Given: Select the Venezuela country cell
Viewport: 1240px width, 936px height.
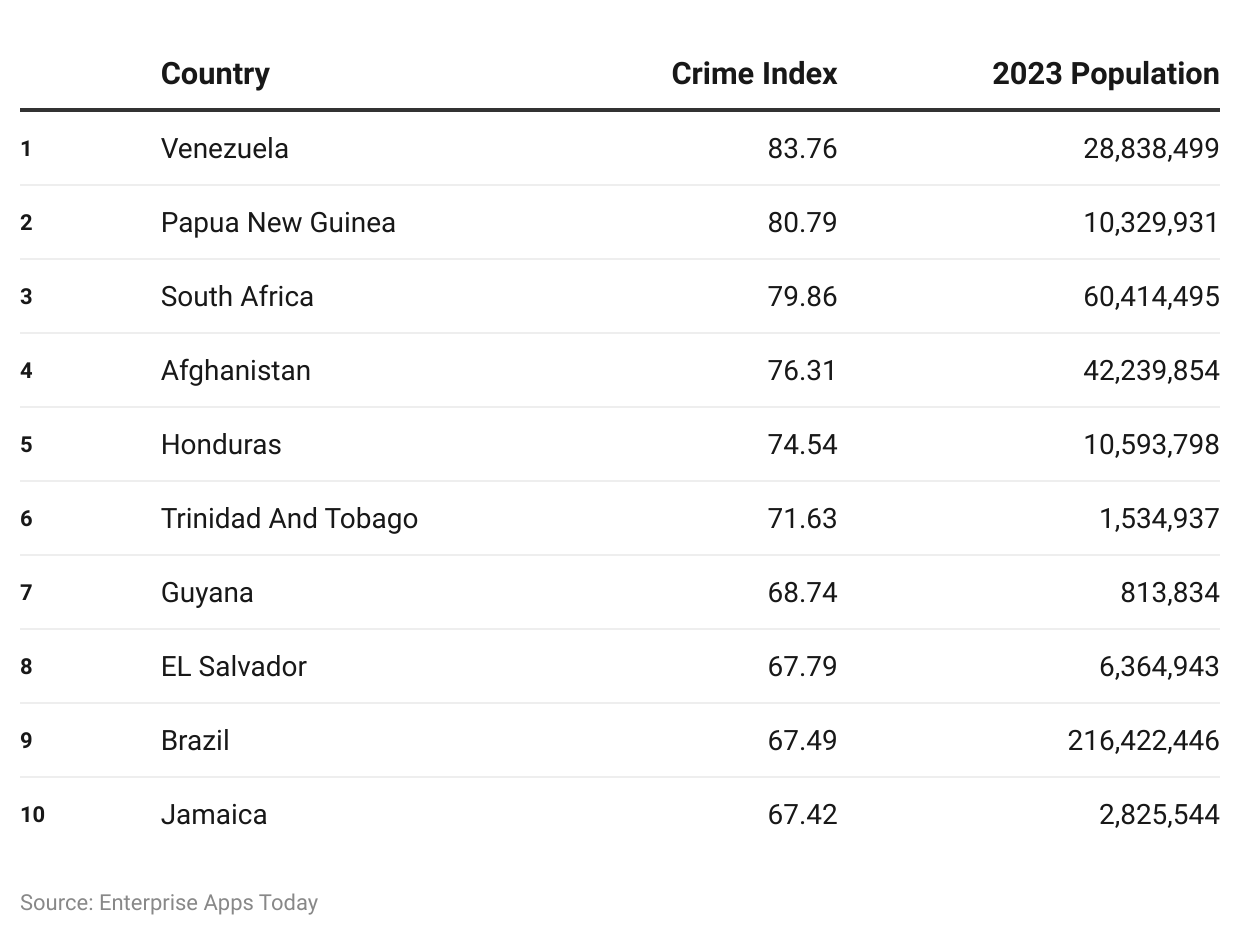Looking at the screenshot, I should click(224, 148).
